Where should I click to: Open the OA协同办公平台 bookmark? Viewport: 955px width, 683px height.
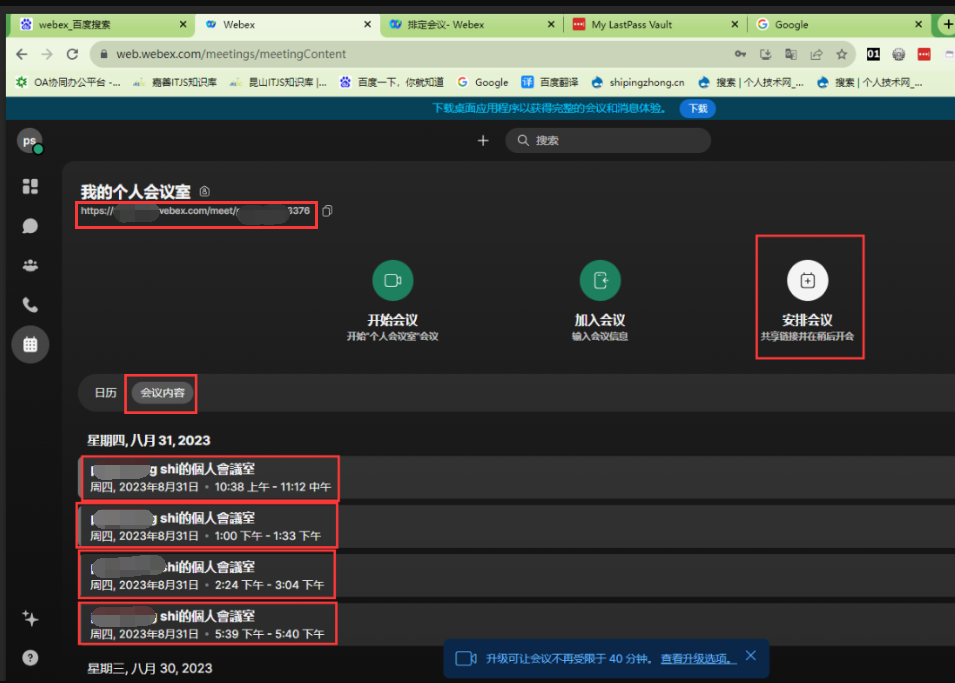(x=68, y=82)
